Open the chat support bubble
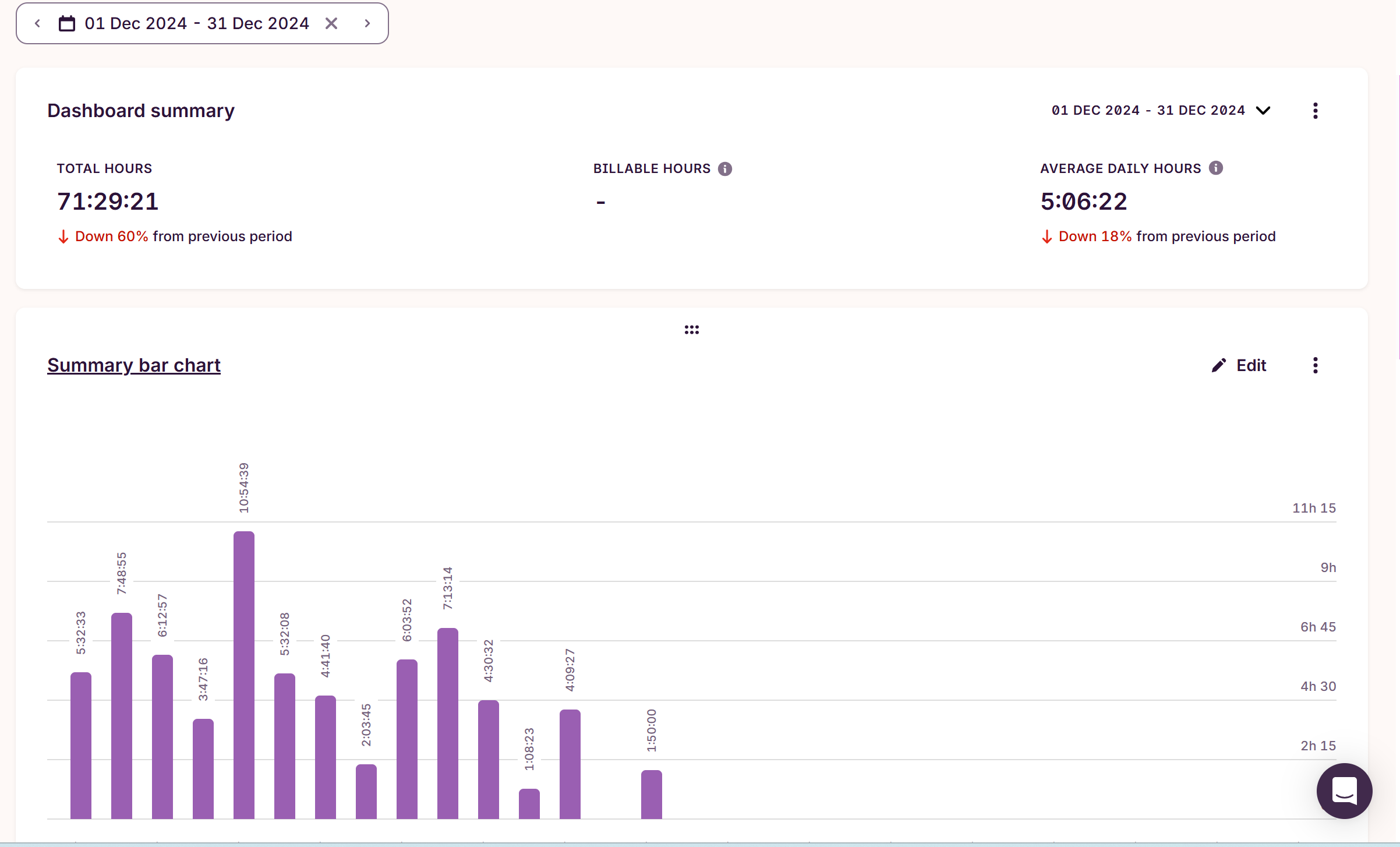1400x847 pixels. [x=1344, y=790]
